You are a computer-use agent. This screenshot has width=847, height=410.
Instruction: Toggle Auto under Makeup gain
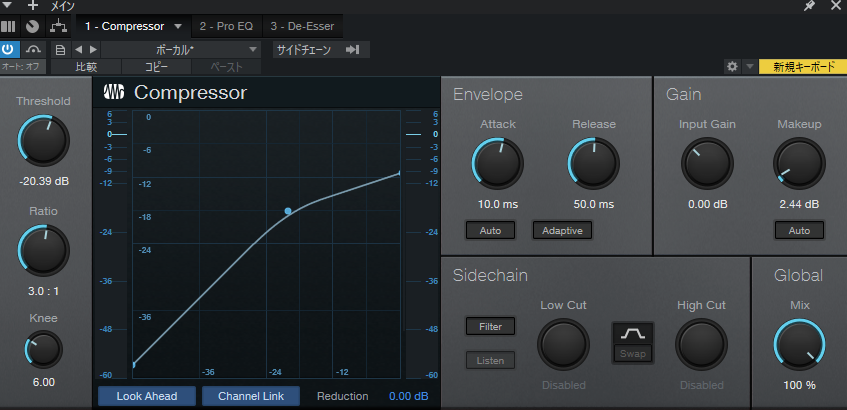pyautogui.click(x=799, y=230)
